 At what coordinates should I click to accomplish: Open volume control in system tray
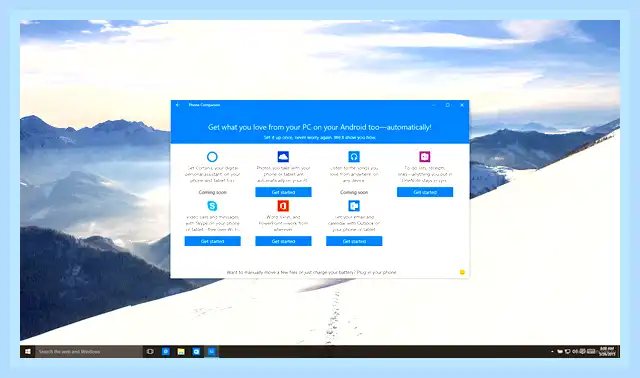(576, 351)
